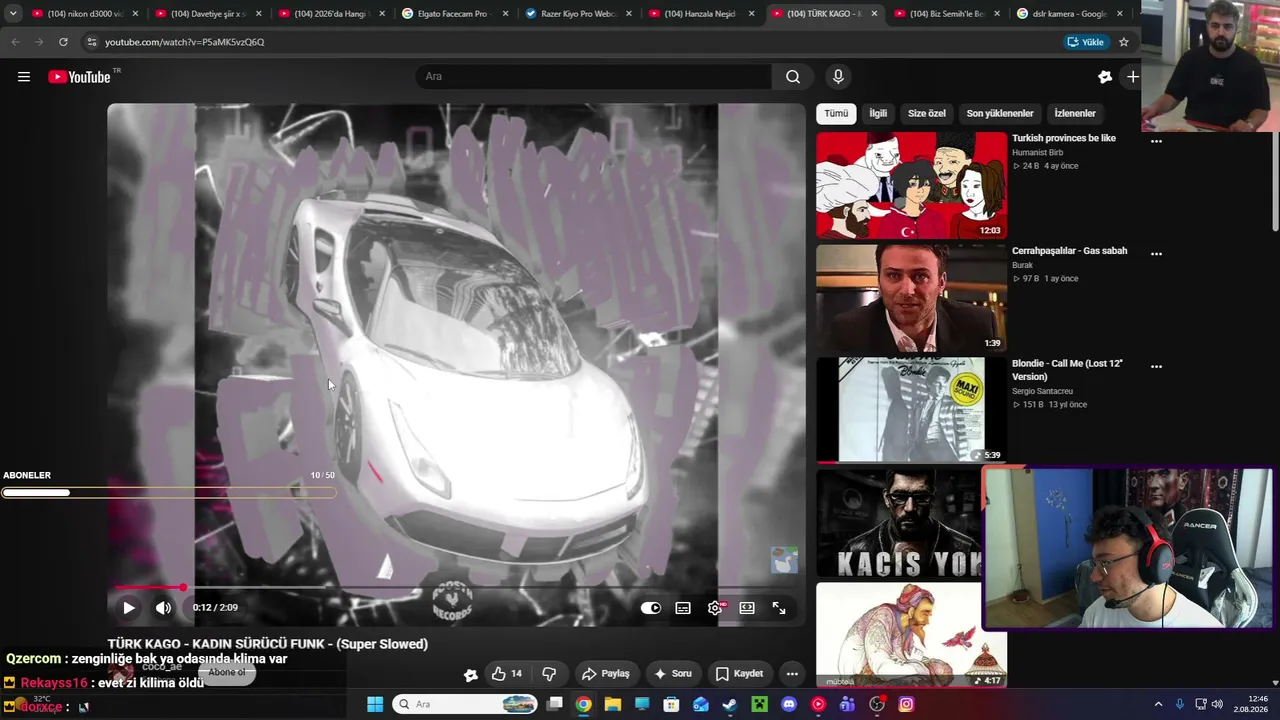Image resolution: width=1280 pixels, height=720 pixels.
Task: Click the Chrome address bar URL
Action: tap(184, 42)
